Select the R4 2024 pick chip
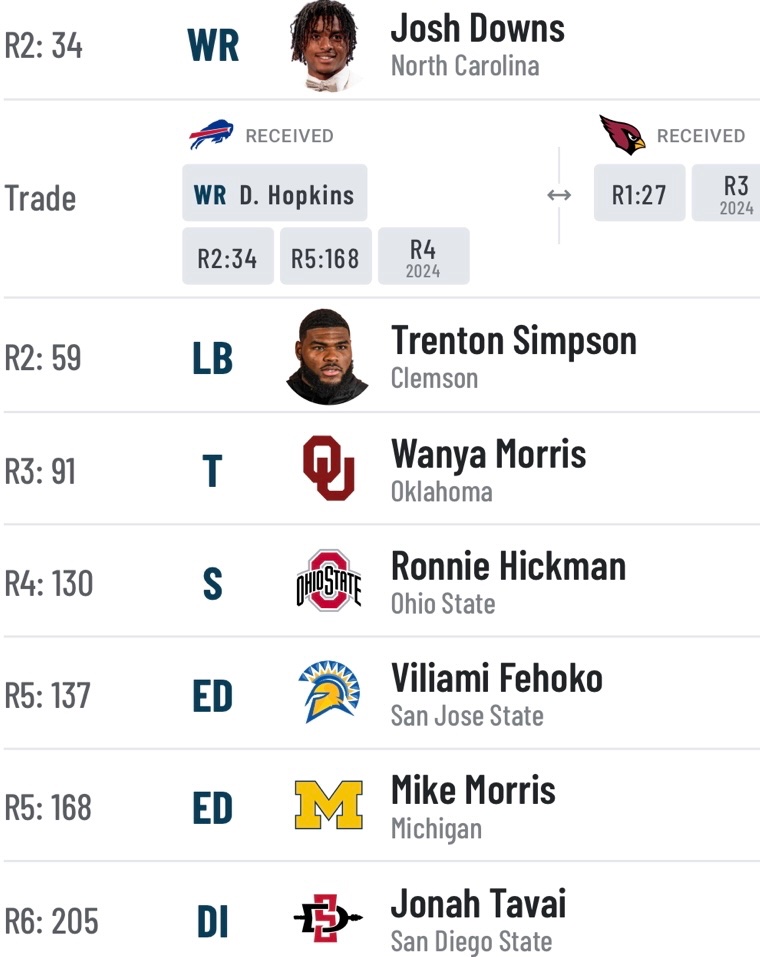 coord(424,256)
